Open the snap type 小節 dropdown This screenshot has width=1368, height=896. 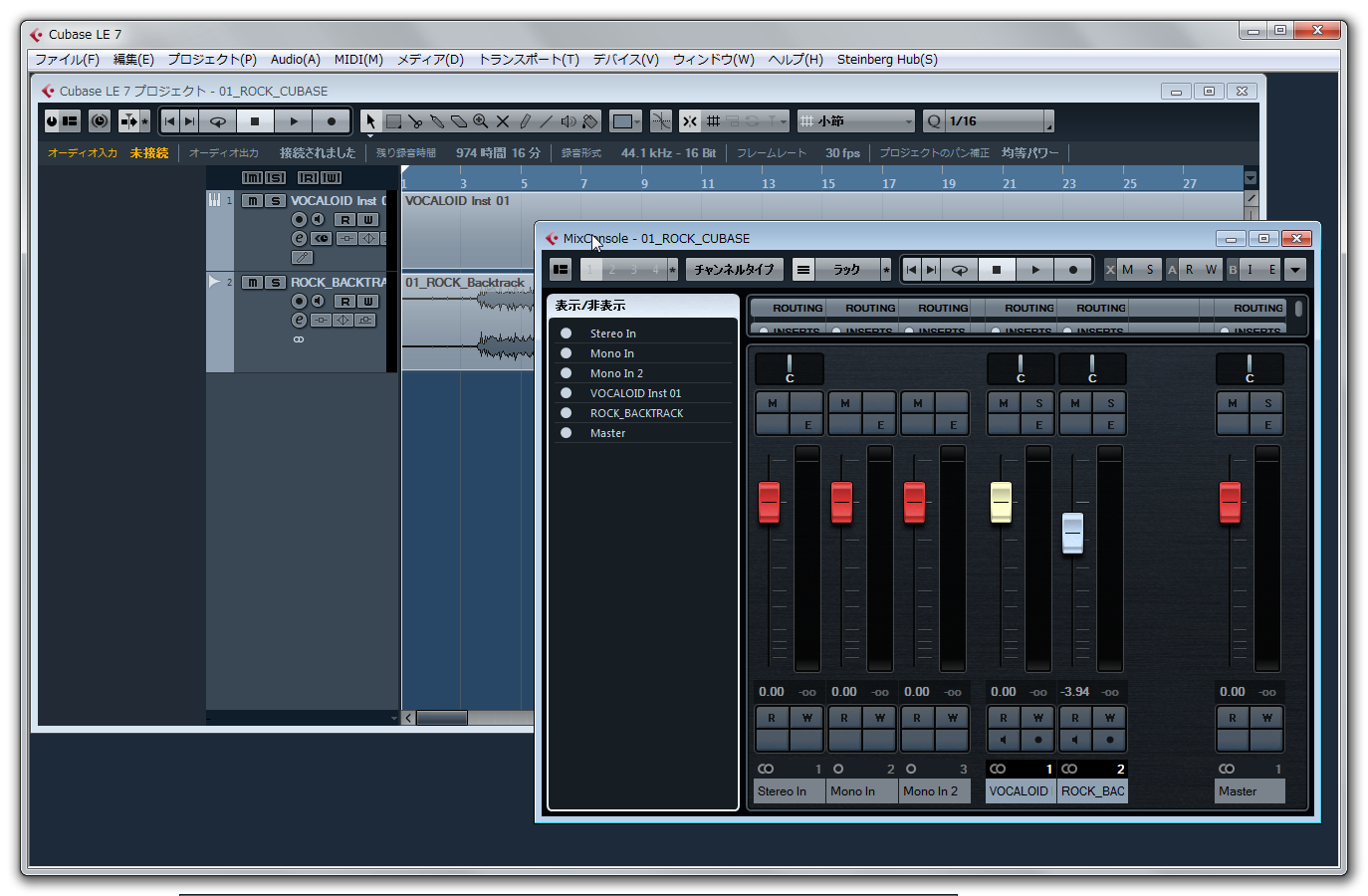[x=856, y=121]
